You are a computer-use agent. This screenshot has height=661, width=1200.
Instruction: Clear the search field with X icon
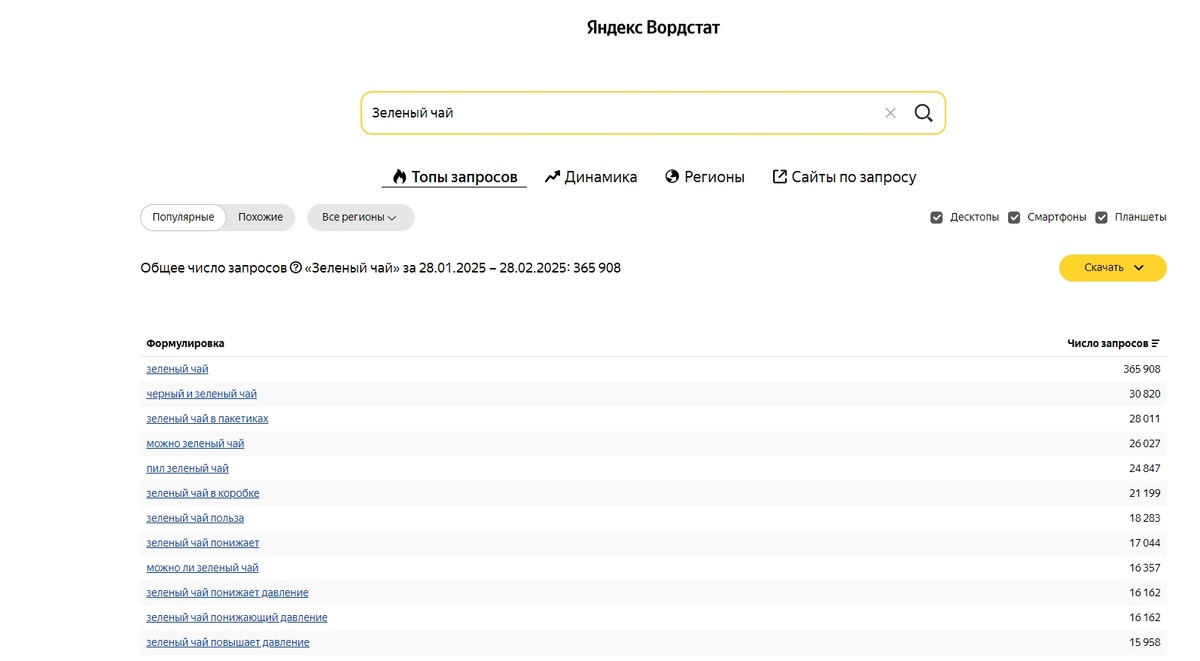click(x=890, y=113)
